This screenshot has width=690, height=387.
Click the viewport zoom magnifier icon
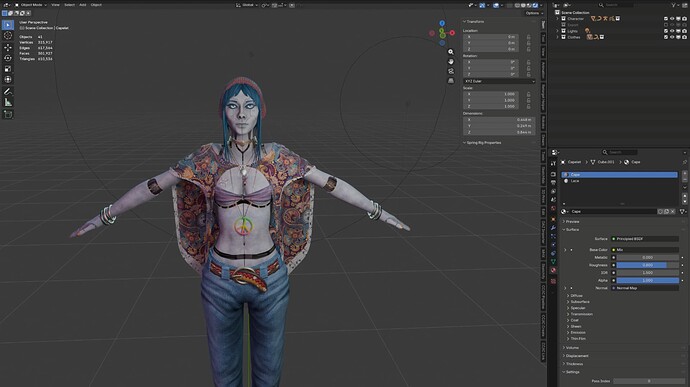[x=451, y=52]
